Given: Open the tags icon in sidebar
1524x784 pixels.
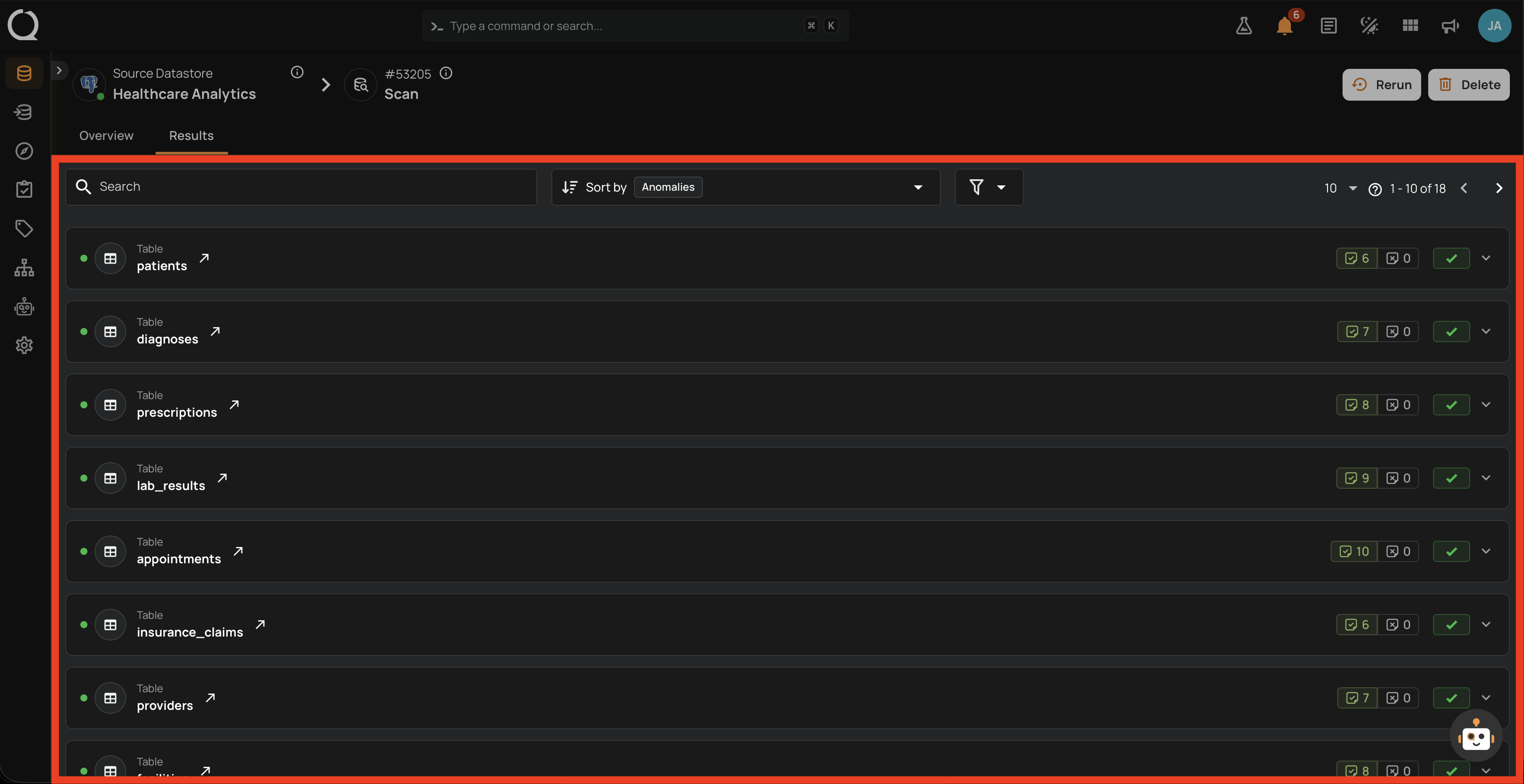Looking at the screenshot, I should tap(24, 228).
